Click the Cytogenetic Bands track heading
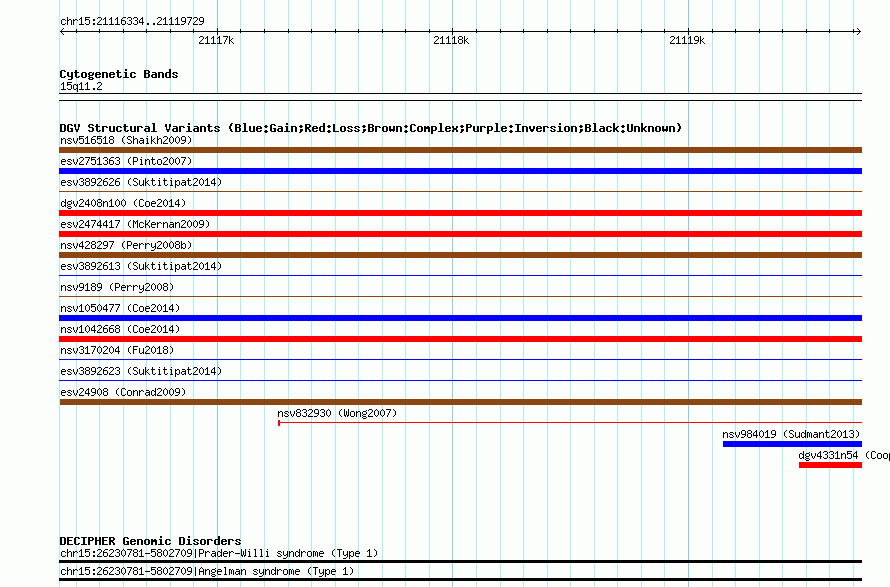Image resolution: width=890 pixels, height=587 pixels. click(119, 74)
